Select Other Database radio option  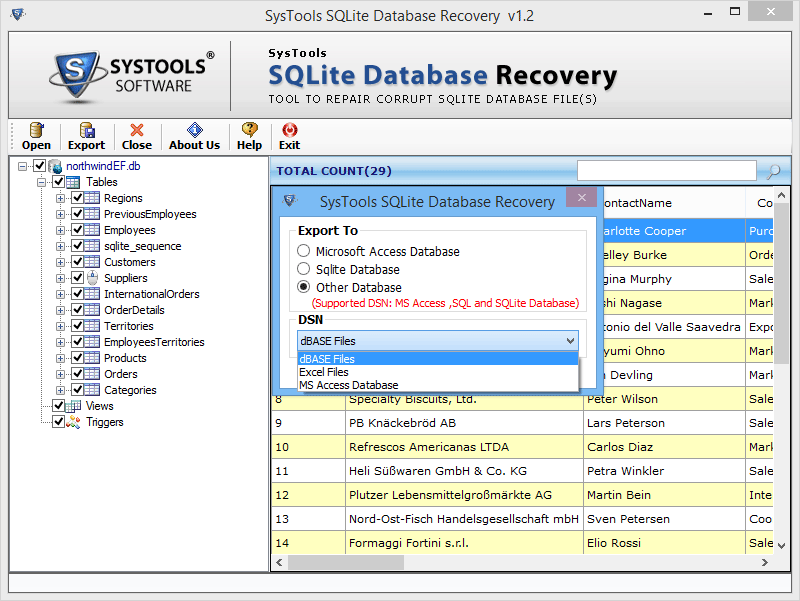pos(304,287)
